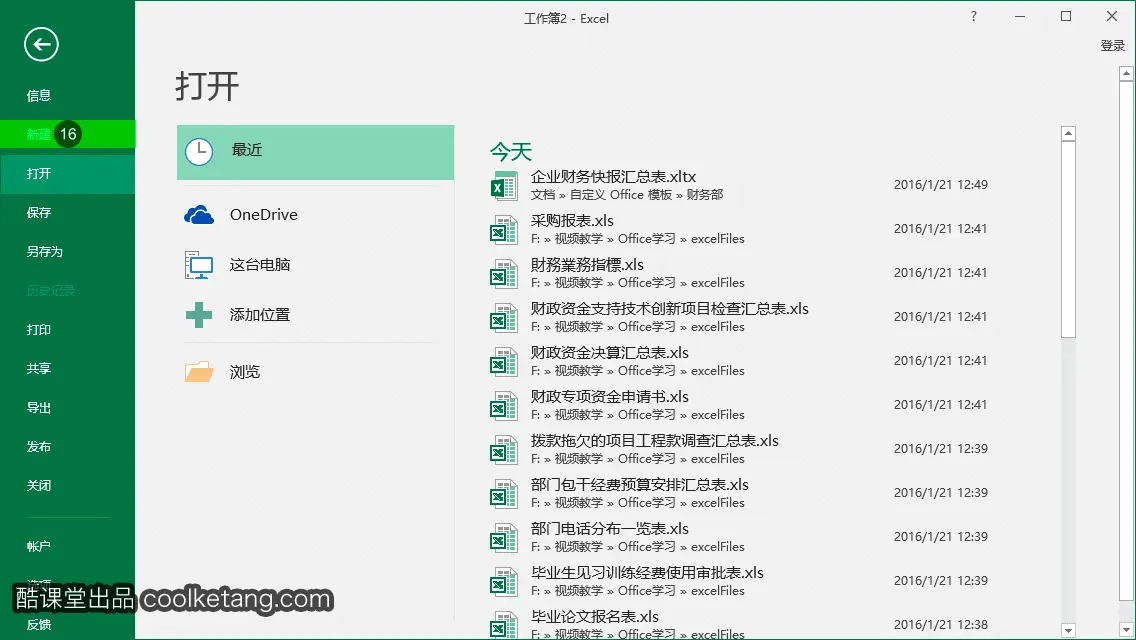Screen dimensions: 1136x640
Task: Click the back arrow circle icon
Action: (41, 44)
